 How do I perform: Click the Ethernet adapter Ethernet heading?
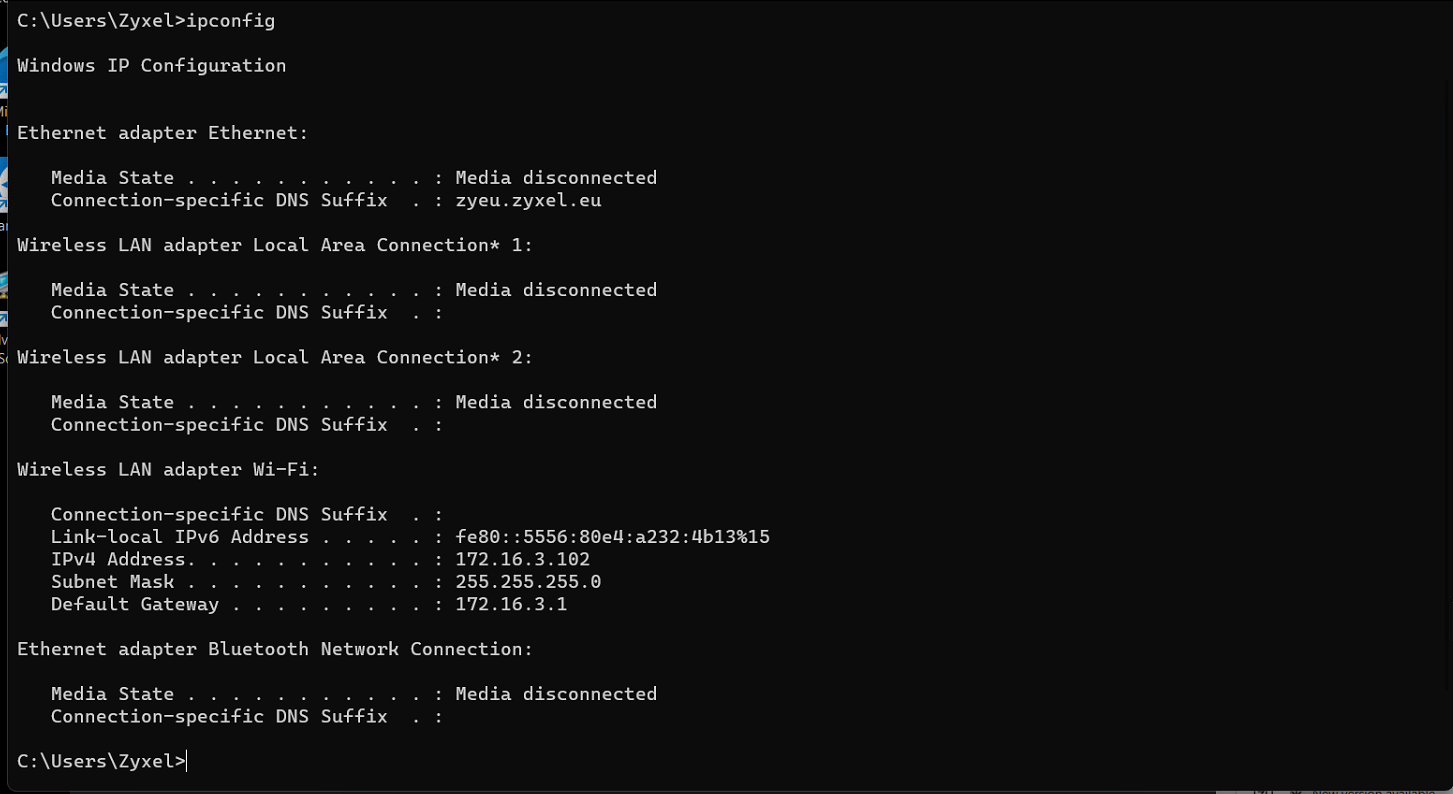[163, 133]
